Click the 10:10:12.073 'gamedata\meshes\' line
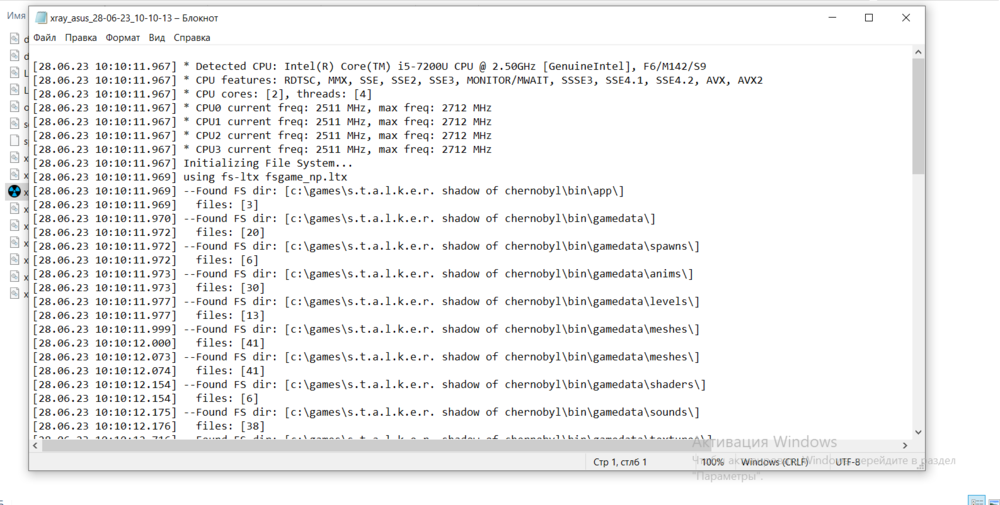 click(366, 357)
